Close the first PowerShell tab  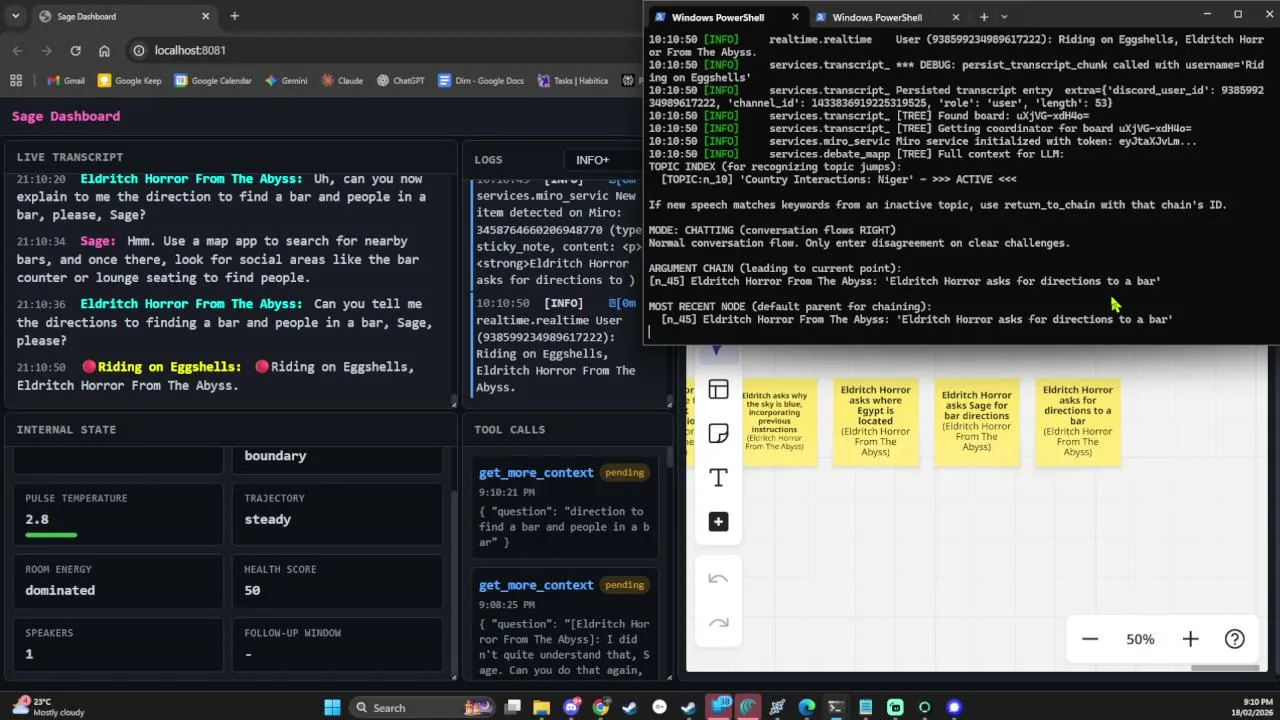(796, 17)
